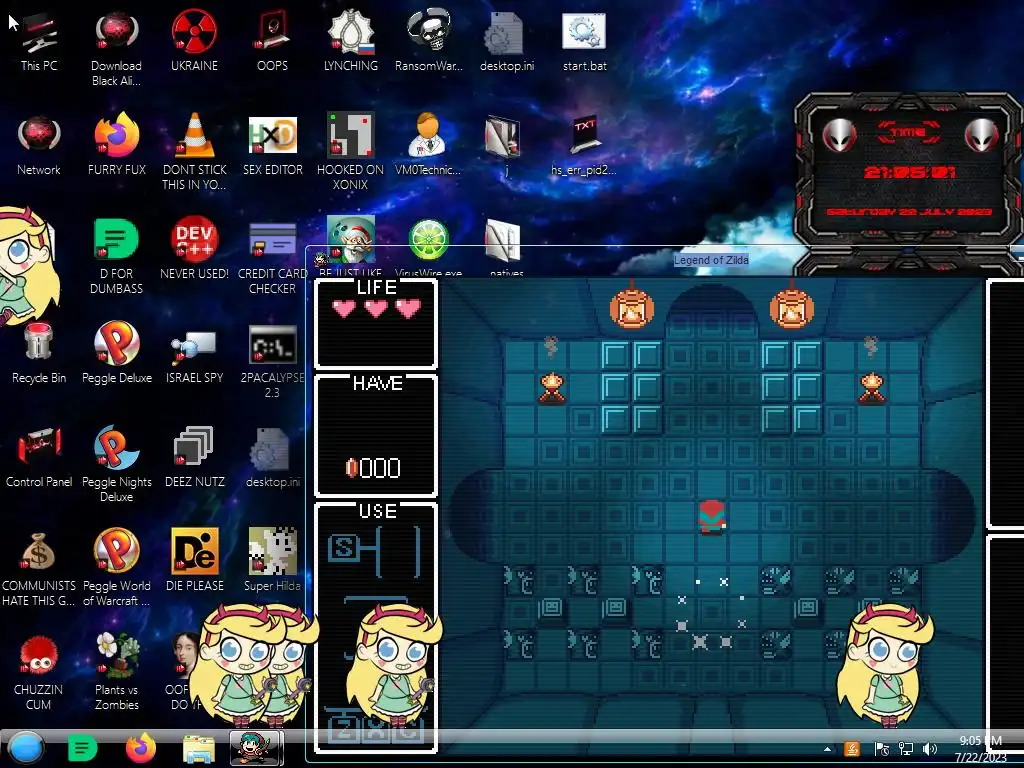The height and width of the screenshot is (768, 1024).
Task: Open the hs_err_pid2... text file
Action: coord(584,145)
